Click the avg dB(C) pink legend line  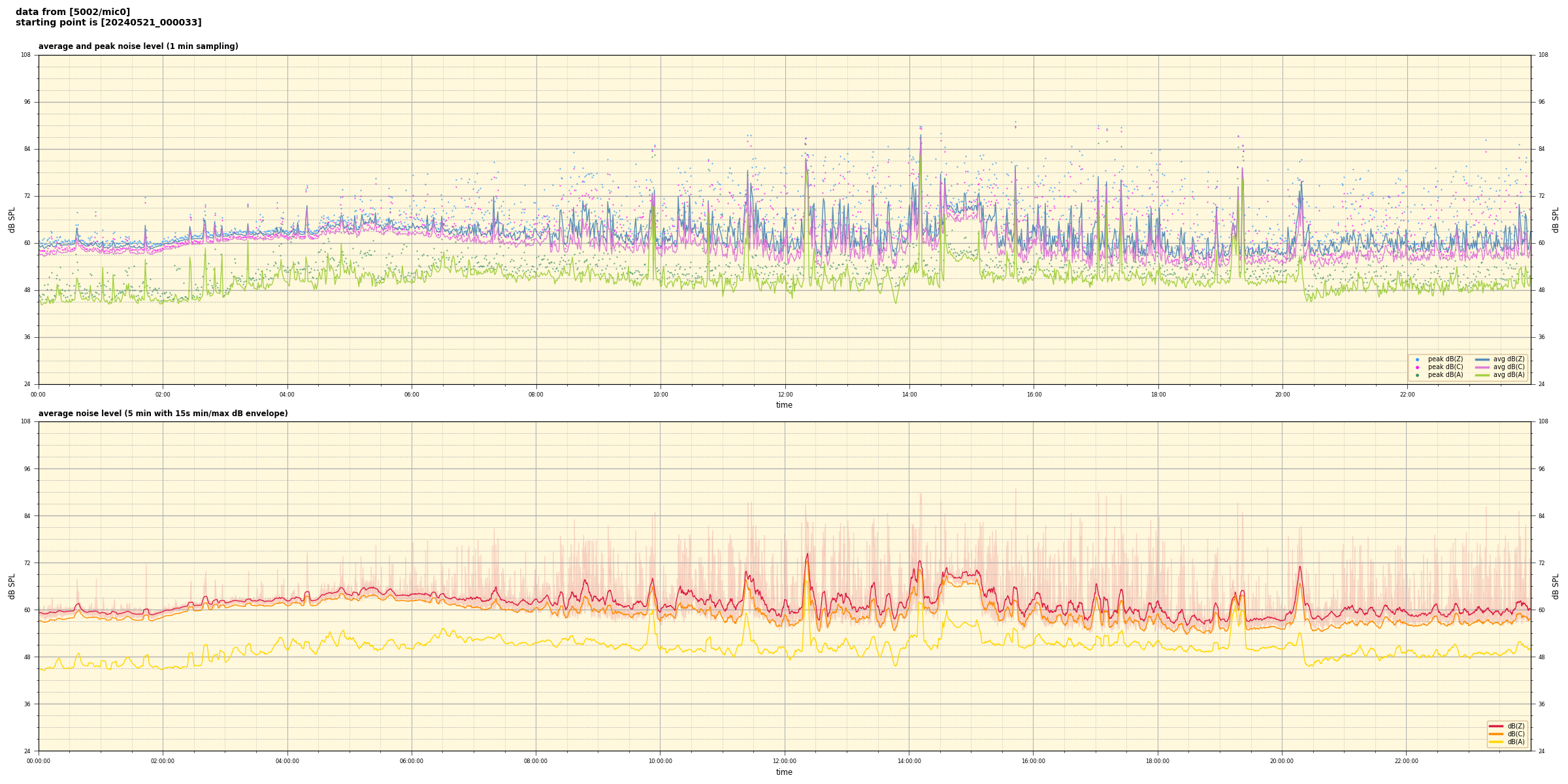pyautogui.click(x=1482, y=367)
